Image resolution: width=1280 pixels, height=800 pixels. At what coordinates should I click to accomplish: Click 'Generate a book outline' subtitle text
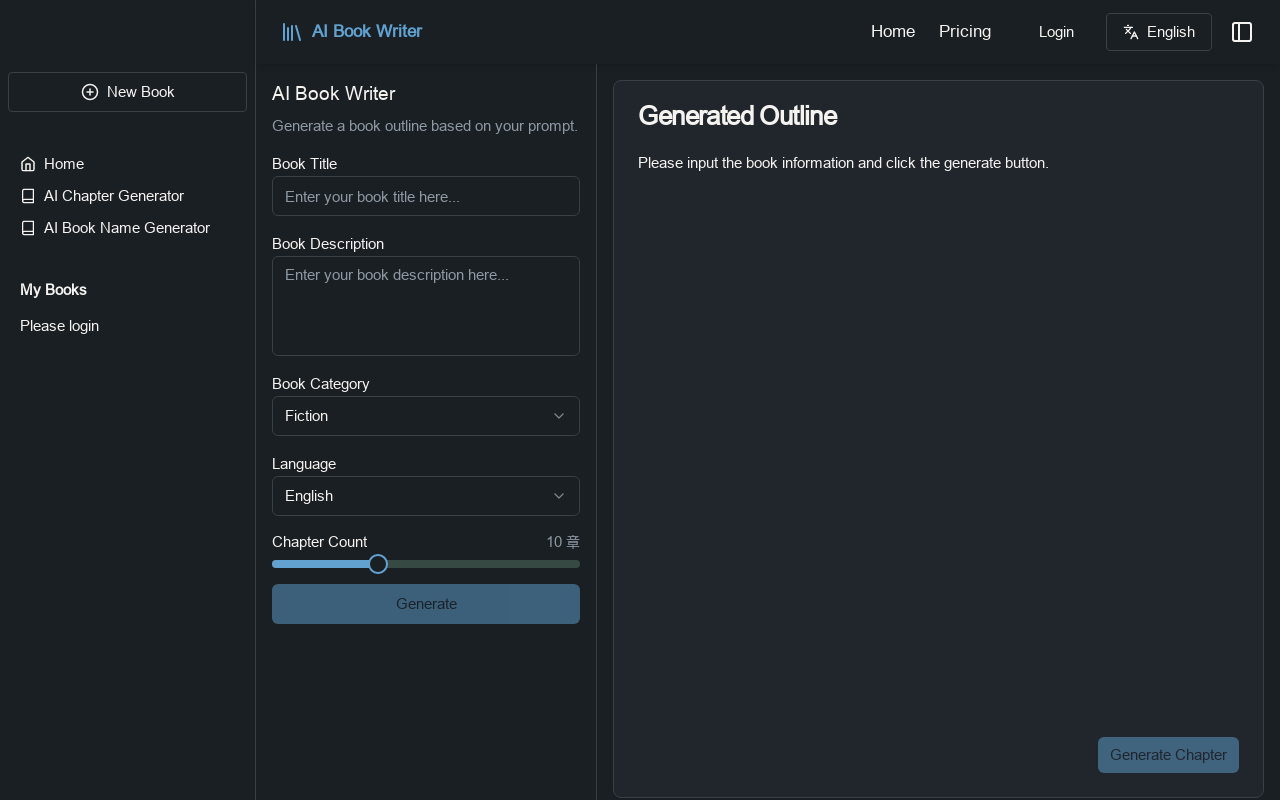pos(424,126)
